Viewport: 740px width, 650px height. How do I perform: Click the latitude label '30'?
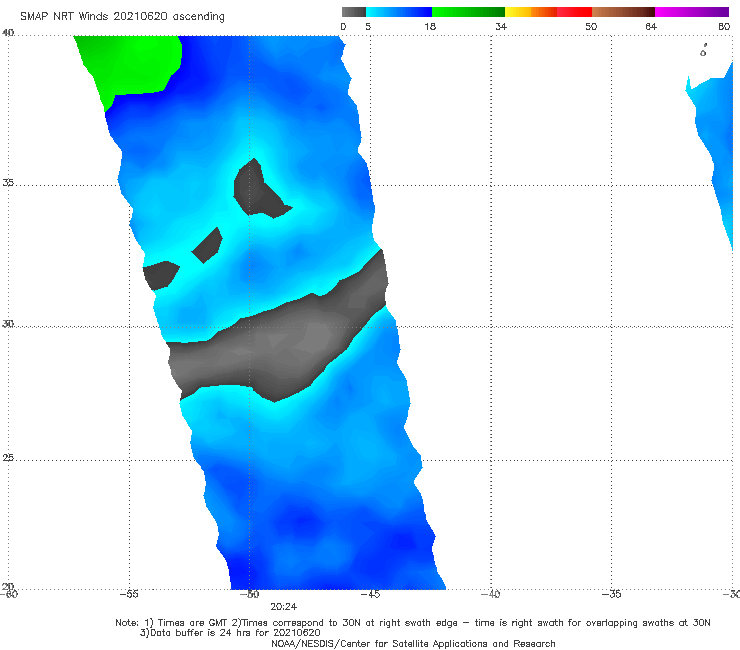point(8,324)
